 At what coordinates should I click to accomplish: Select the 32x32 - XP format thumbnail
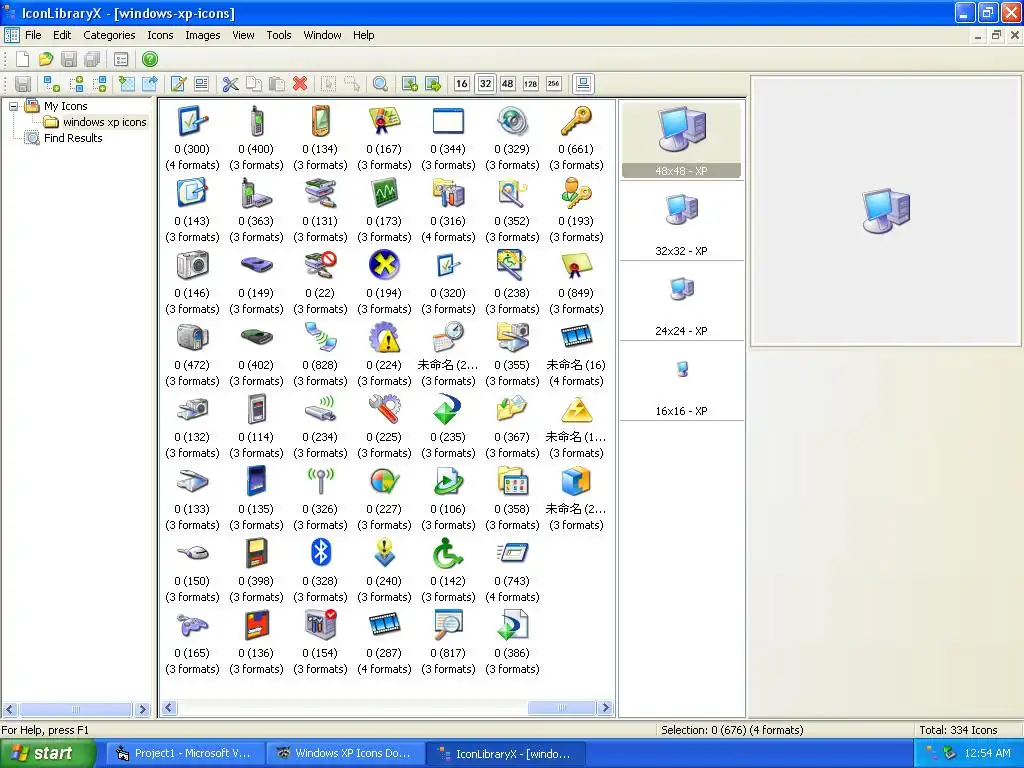pos(681,222)
